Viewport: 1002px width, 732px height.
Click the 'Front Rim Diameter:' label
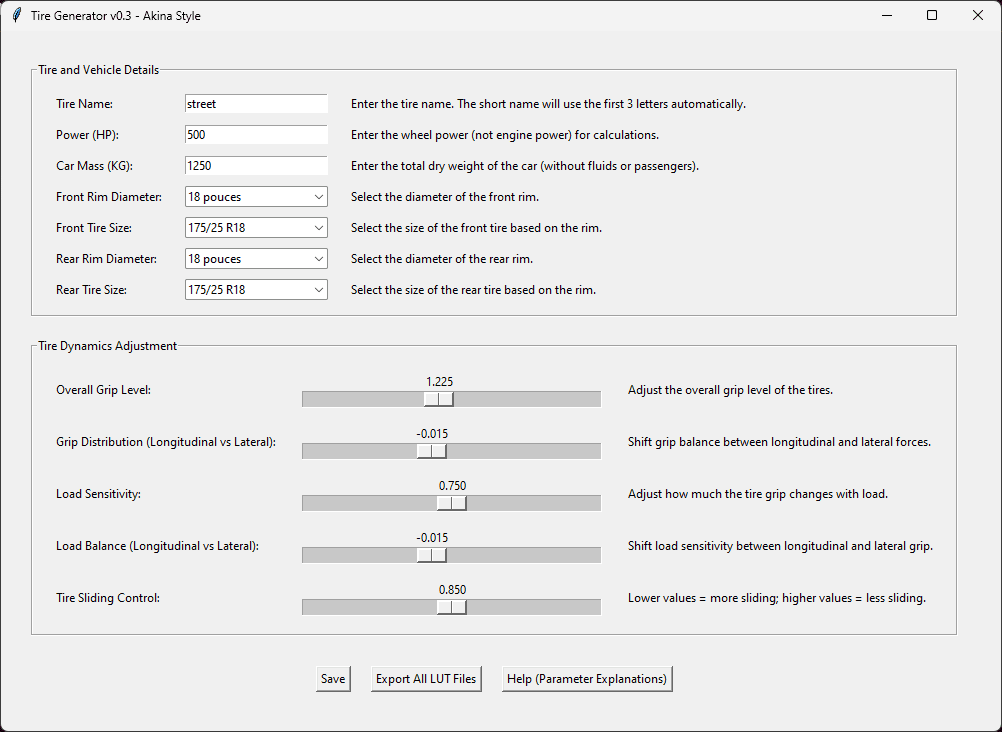[x=109, y=197]
